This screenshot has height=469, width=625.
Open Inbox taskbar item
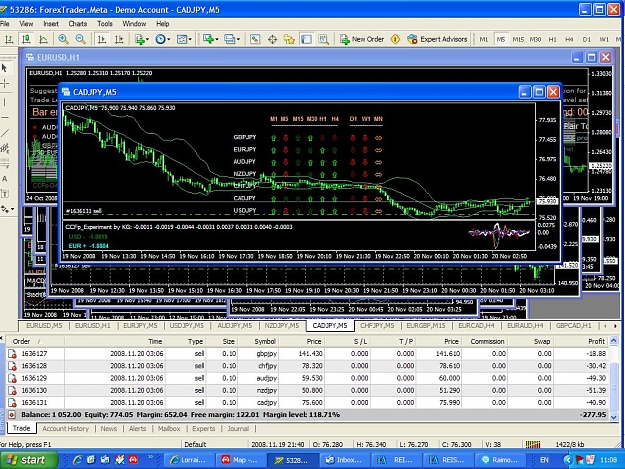point(344,460)
